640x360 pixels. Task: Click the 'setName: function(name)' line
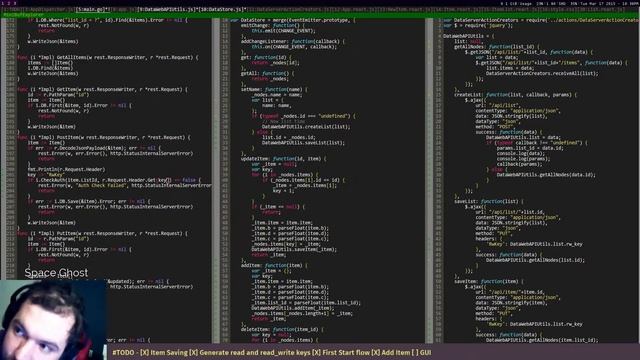click(x=274, y=89)
